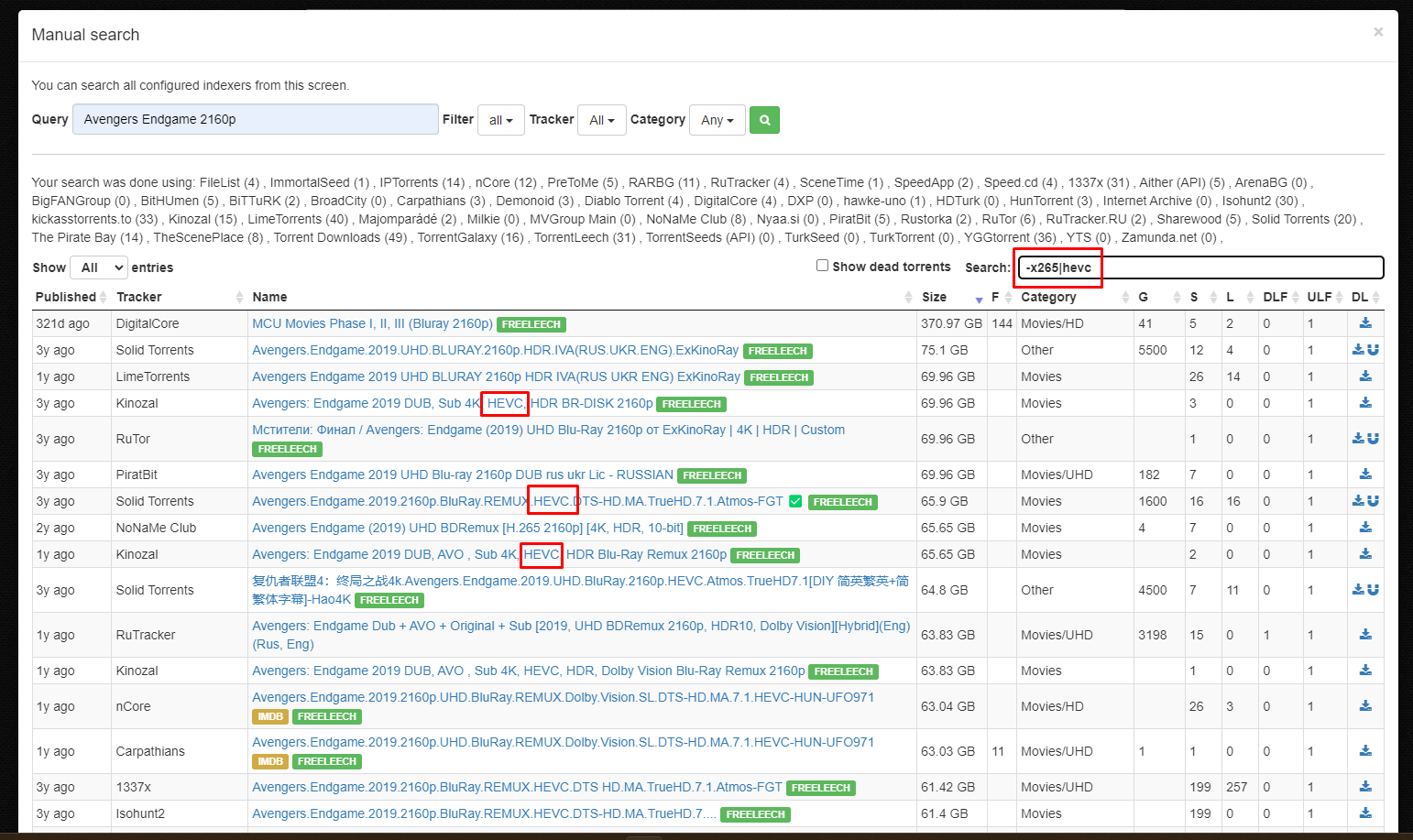
Task: Download the Kinozal DUB Sub 4K release
Action: pos(1365,403)
